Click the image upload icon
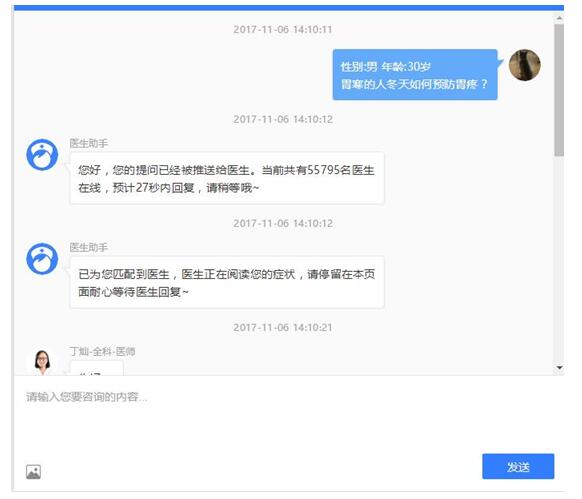 coord(33,472)
